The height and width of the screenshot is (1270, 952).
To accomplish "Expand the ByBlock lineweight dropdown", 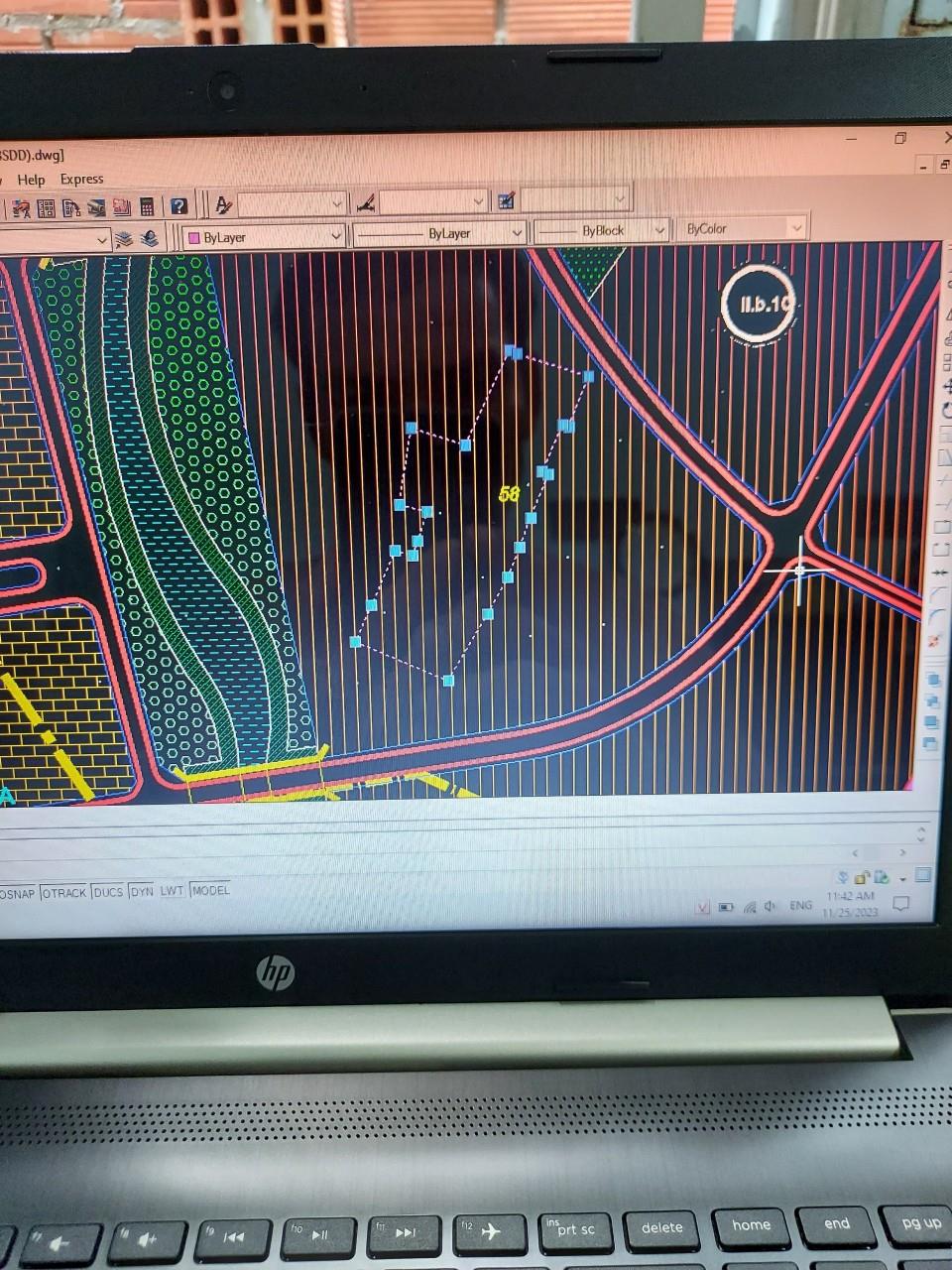I will 659,230.
